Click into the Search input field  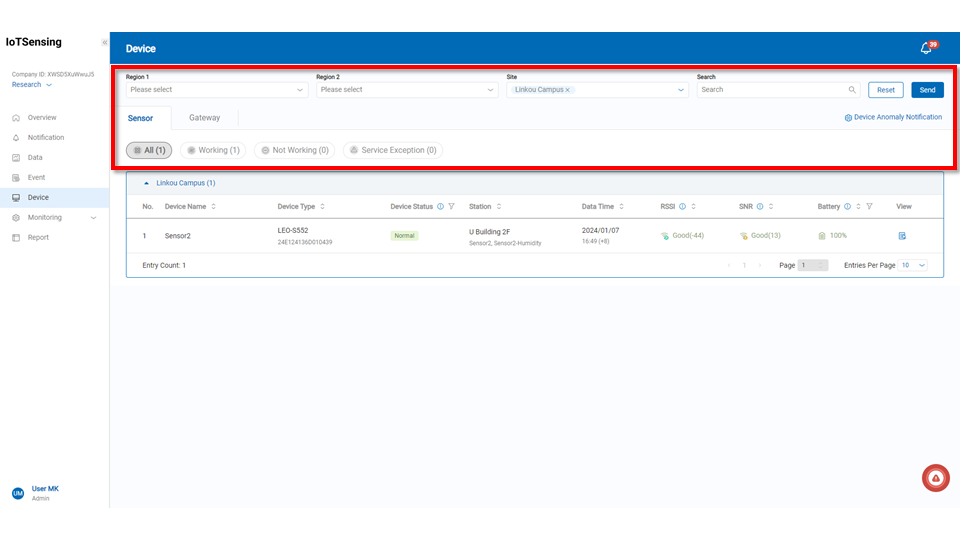click(770, 90)
